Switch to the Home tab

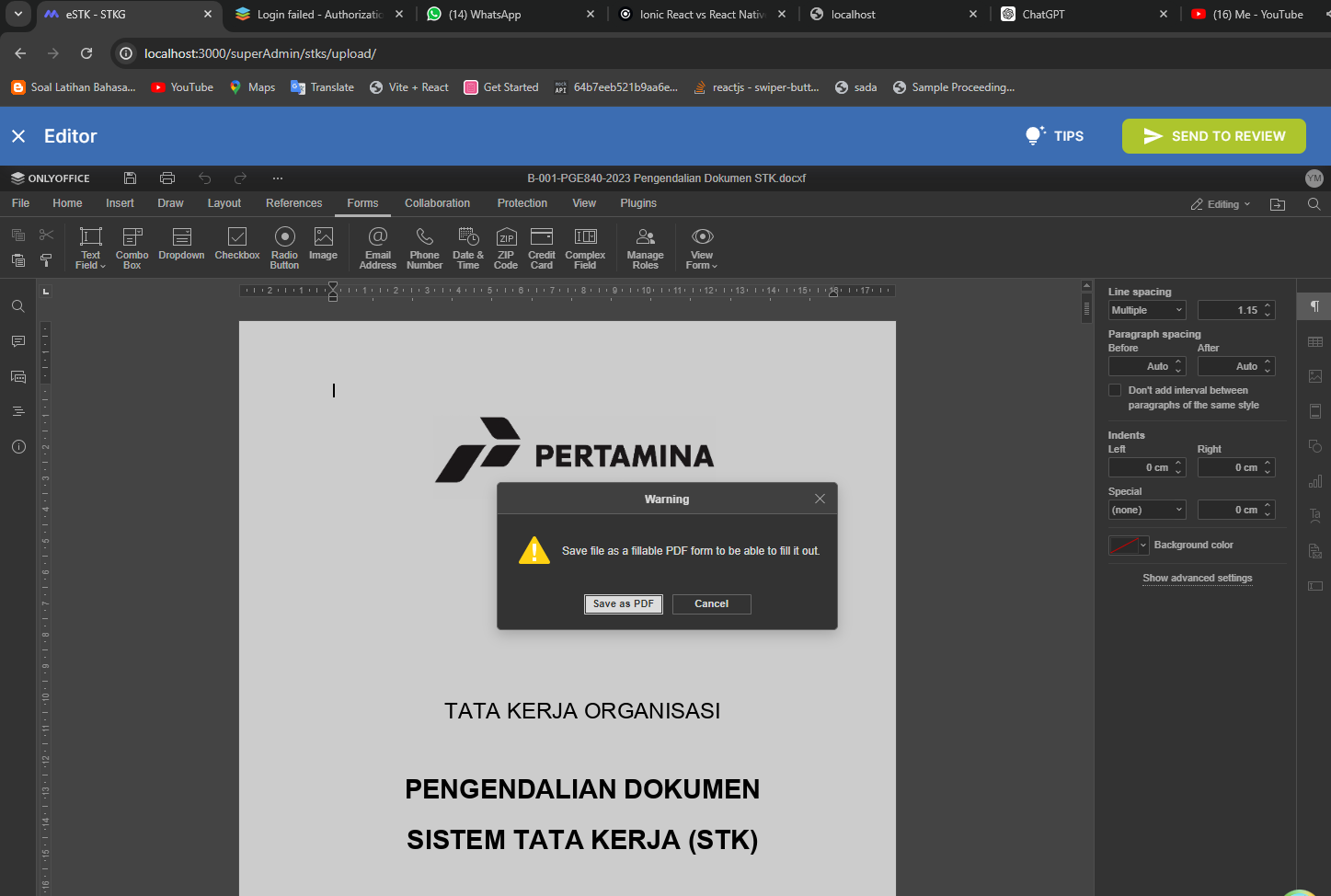(67, 203)
